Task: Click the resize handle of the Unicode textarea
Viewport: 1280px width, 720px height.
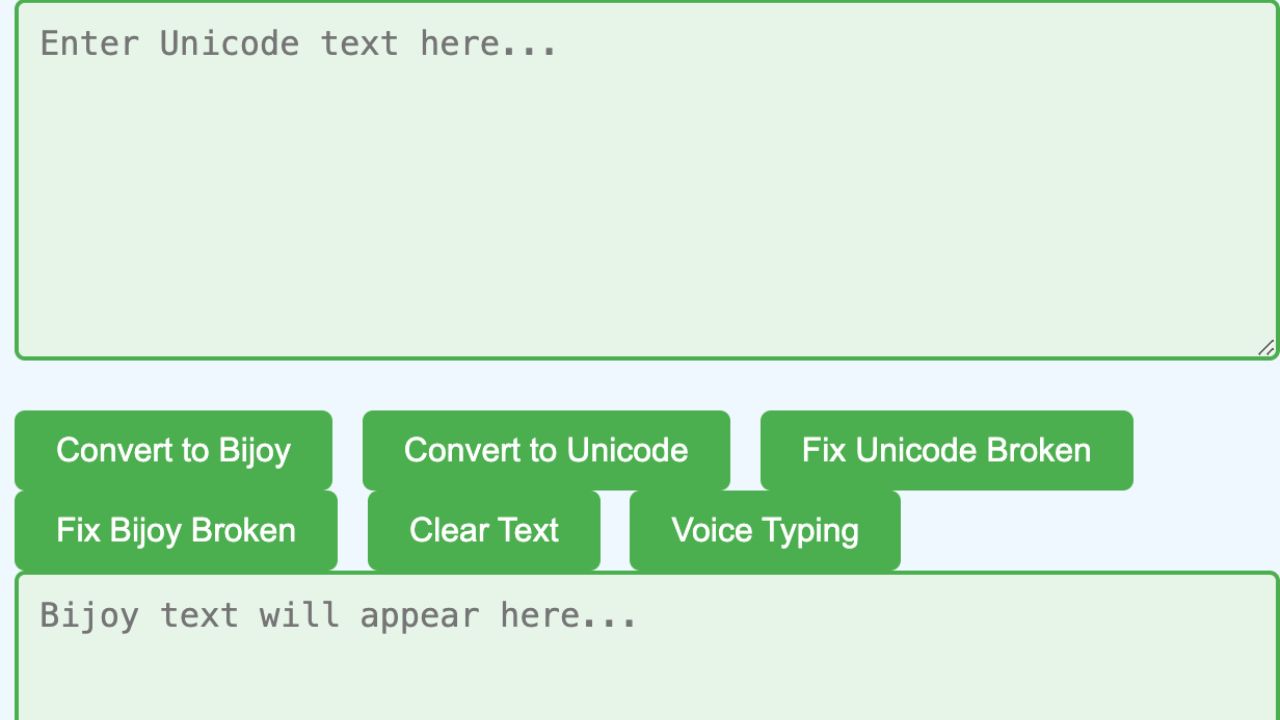Action: tap(1266, 348)
